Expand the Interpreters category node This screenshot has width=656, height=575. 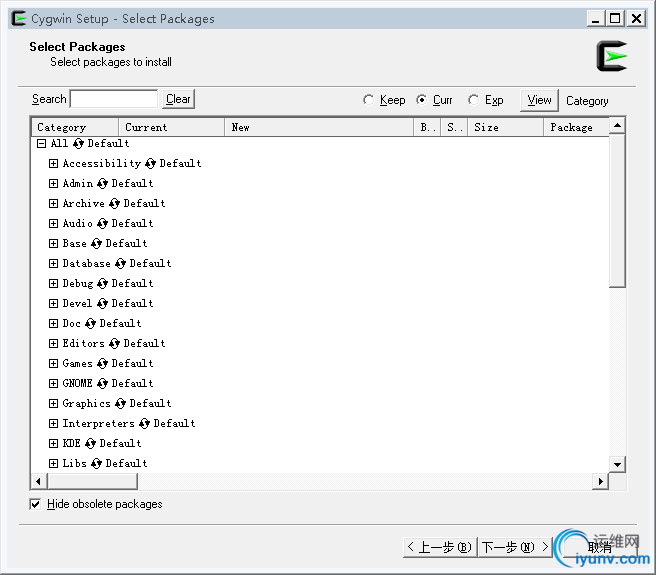tap(53, 424)
